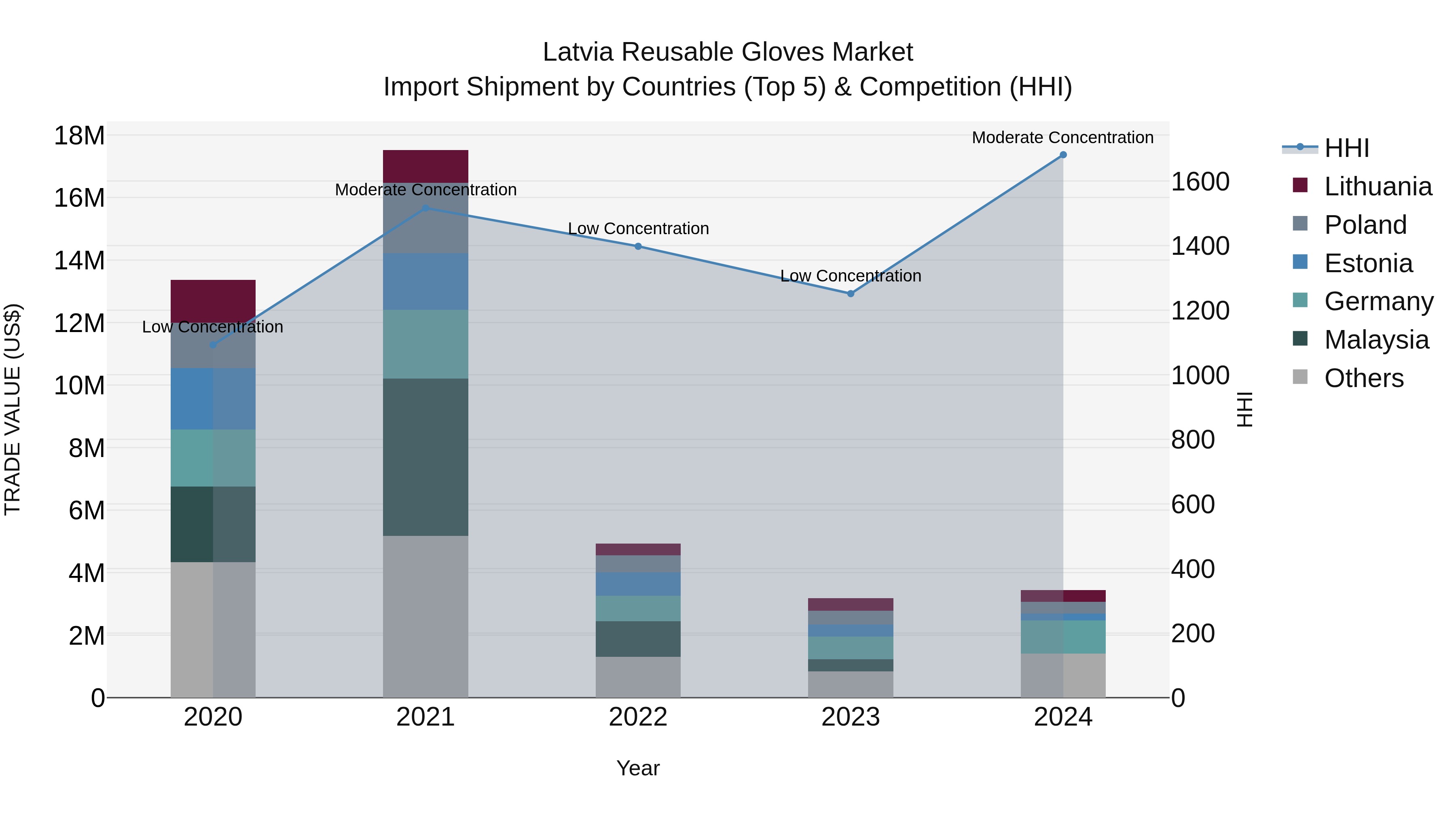The height and width of the screenshot is (819, 1456).
Task: Click the Others segment of 2023 bar
Action: (851, 684)
